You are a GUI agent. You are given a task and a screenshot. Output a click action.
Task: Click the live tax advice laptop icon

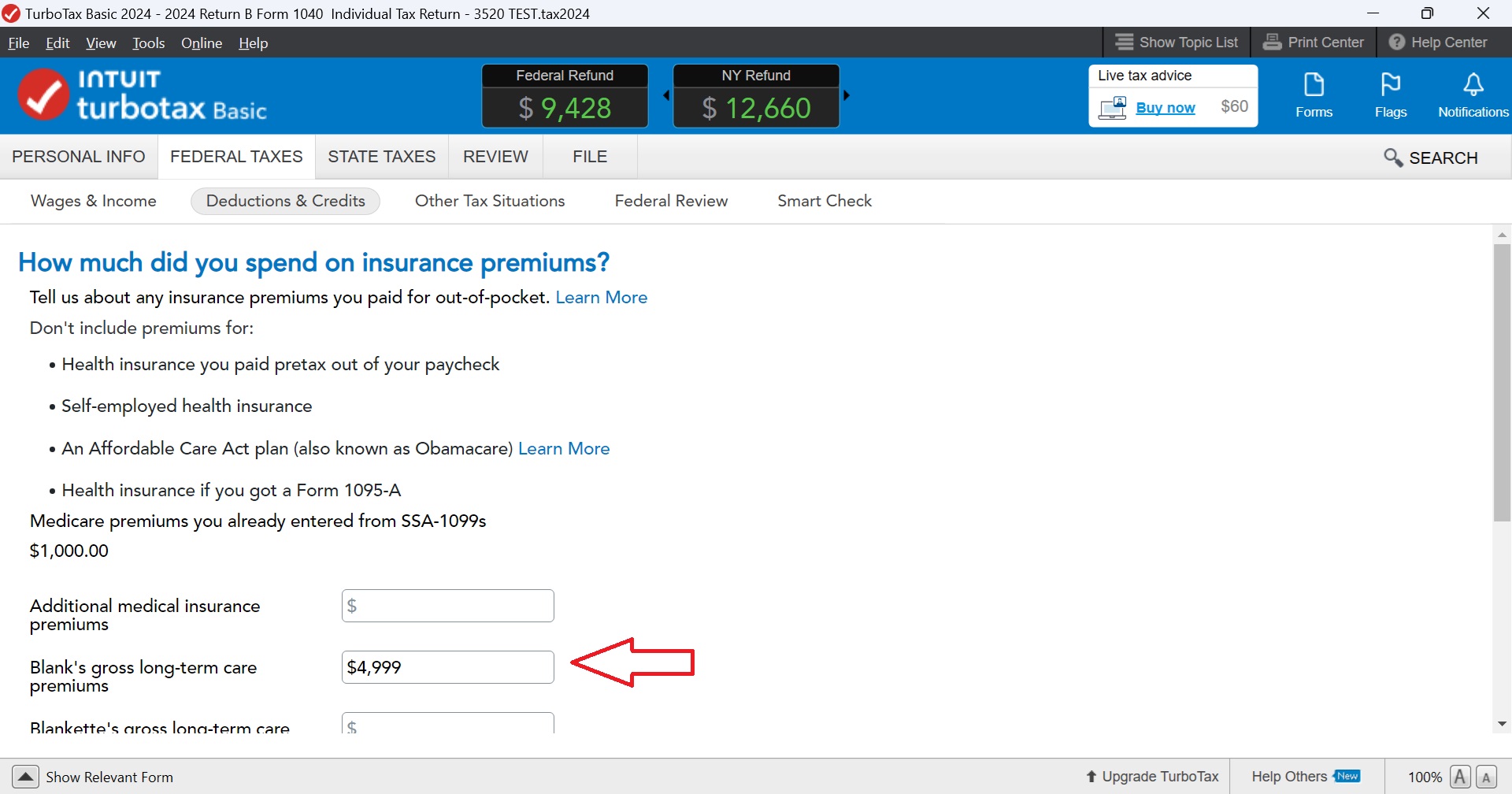(x=1113, y=108)
